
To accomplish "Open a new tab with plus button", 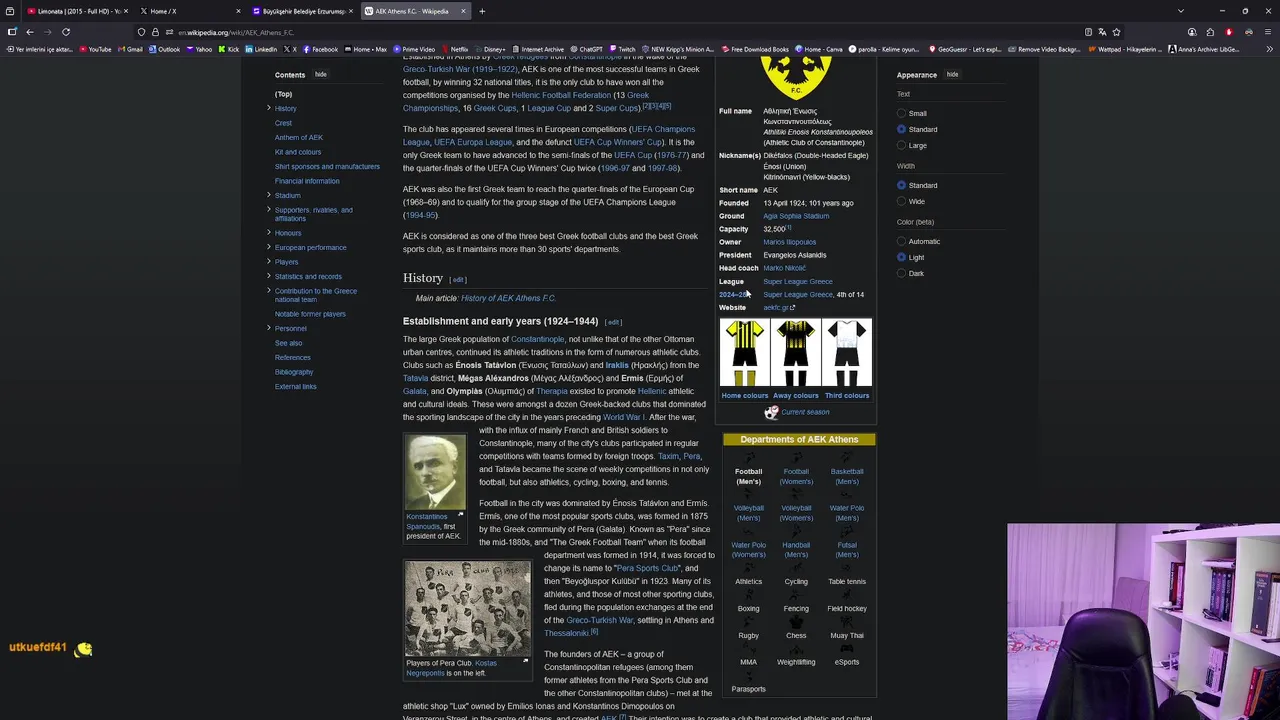I will 482,11.
